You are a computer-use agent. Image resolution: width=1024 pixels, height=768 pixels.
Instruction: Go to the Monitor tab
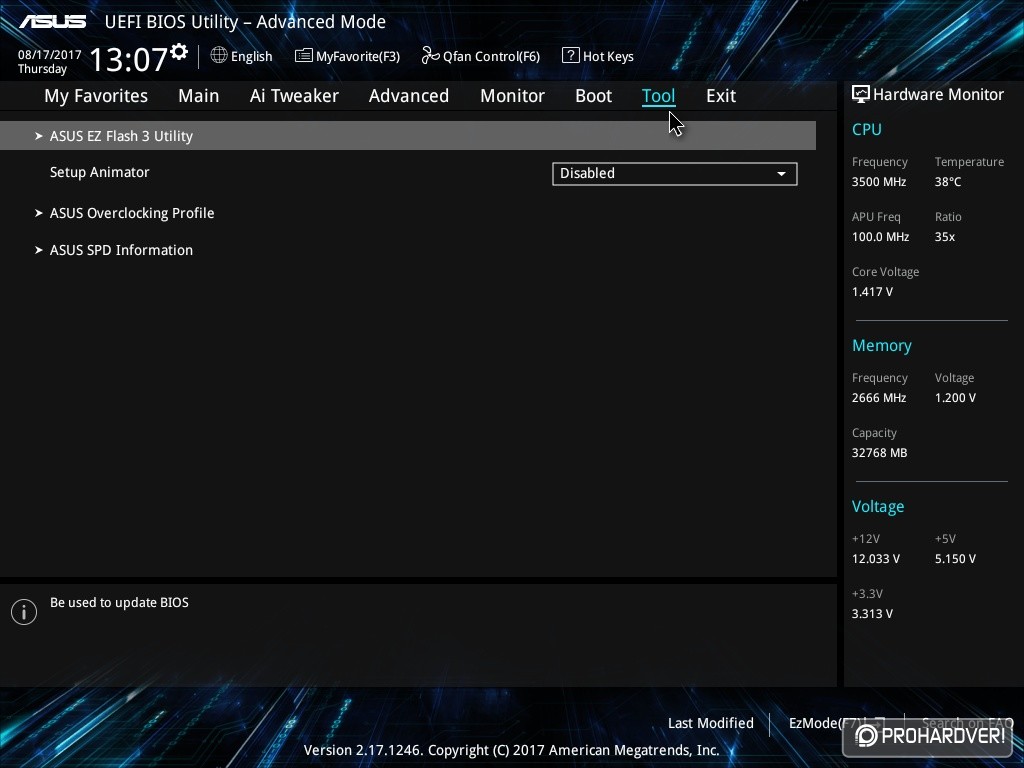[x=513, y=96]
